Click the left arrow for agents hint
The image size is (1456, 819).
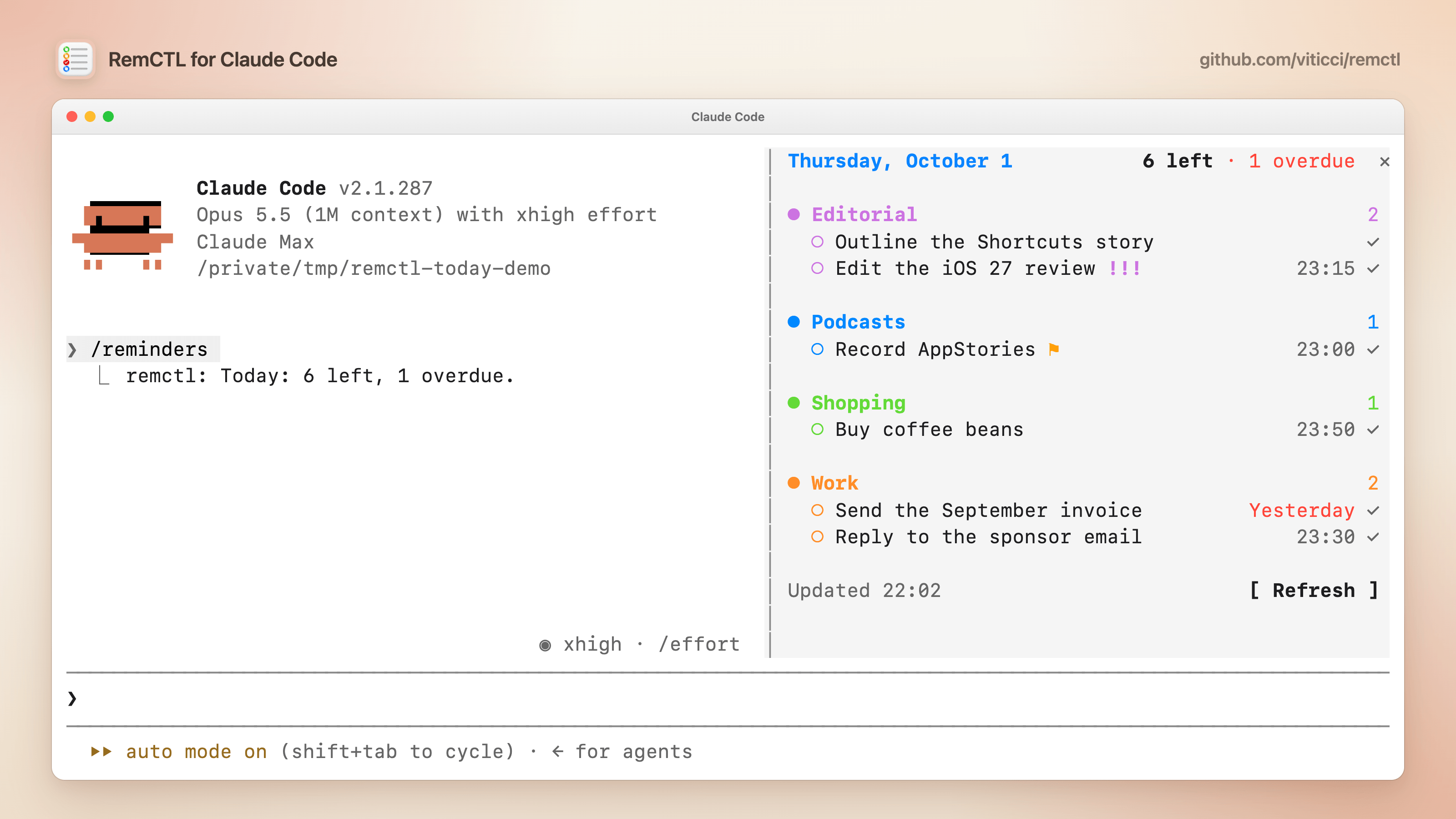point(558,751)
